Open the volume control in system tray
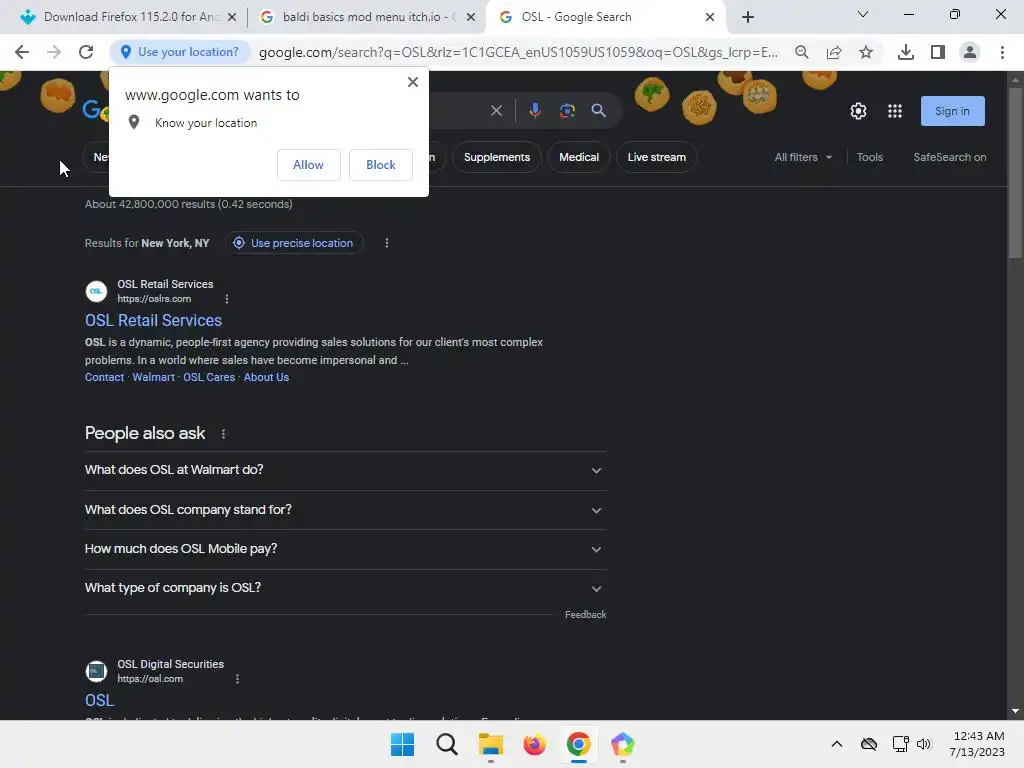The image size is (1024, 768). pos(923,744)
